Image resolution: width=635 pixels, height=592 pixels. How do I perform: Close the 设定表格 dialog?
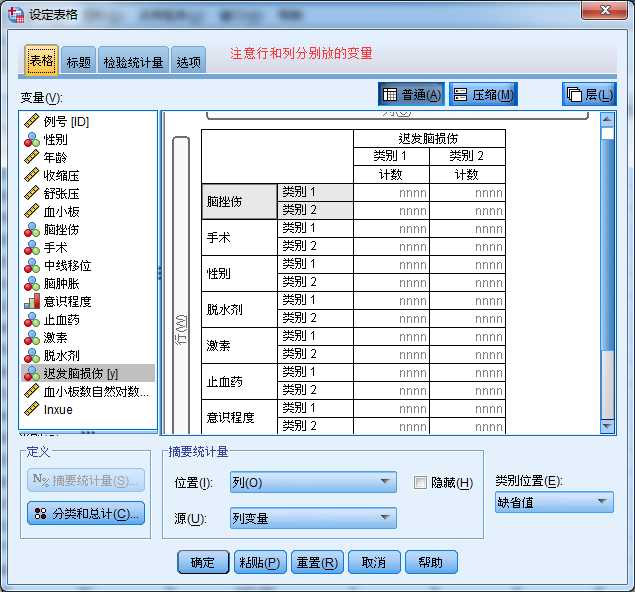click(604, 10)
